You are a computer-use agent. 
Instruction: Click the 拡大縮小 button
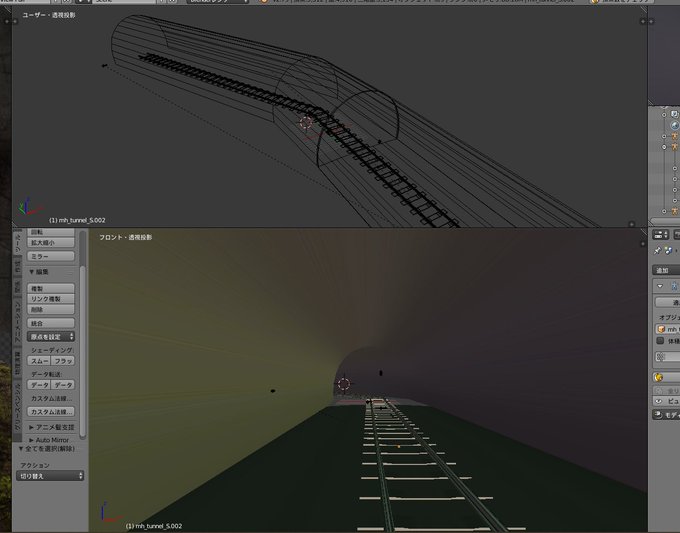(51, 243)
